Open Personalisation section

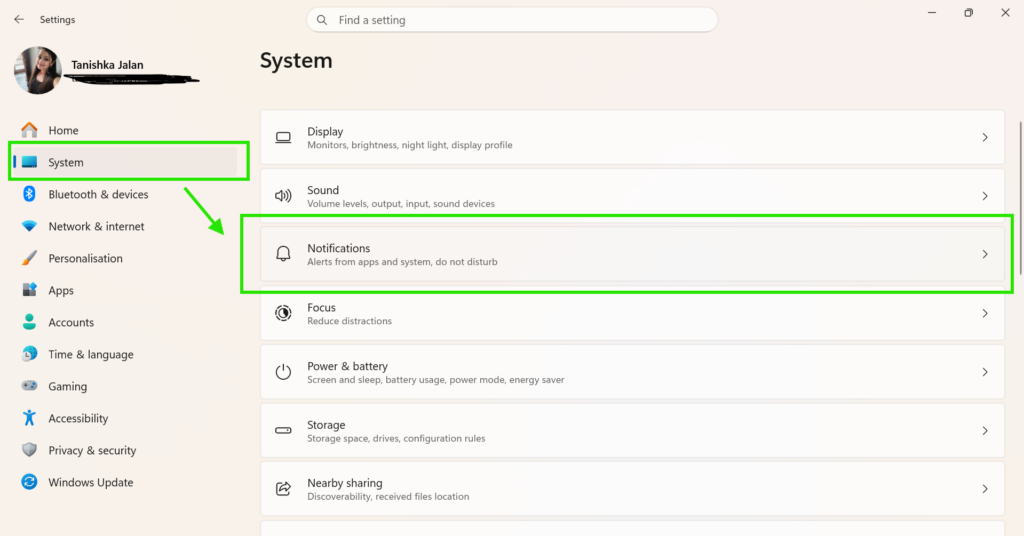point(124,258)
